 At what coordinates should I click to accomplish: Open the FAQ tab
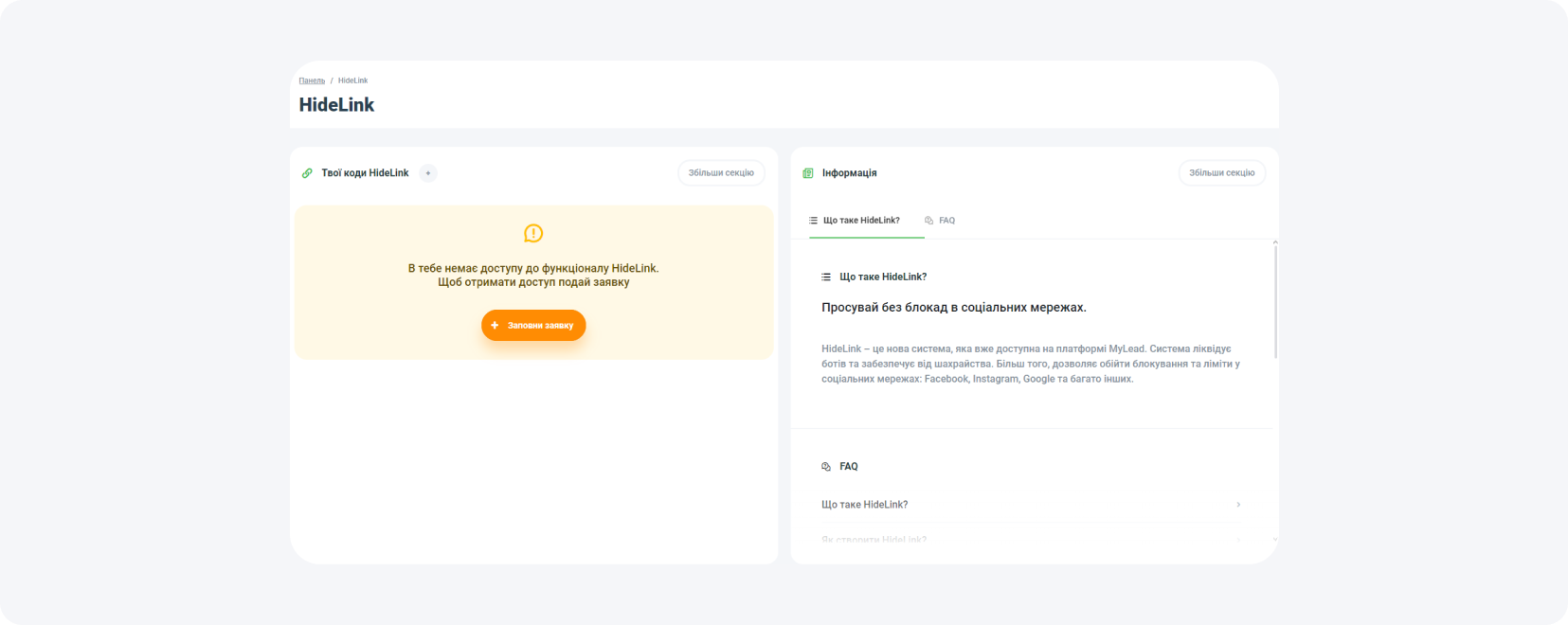tap(946, 221)
